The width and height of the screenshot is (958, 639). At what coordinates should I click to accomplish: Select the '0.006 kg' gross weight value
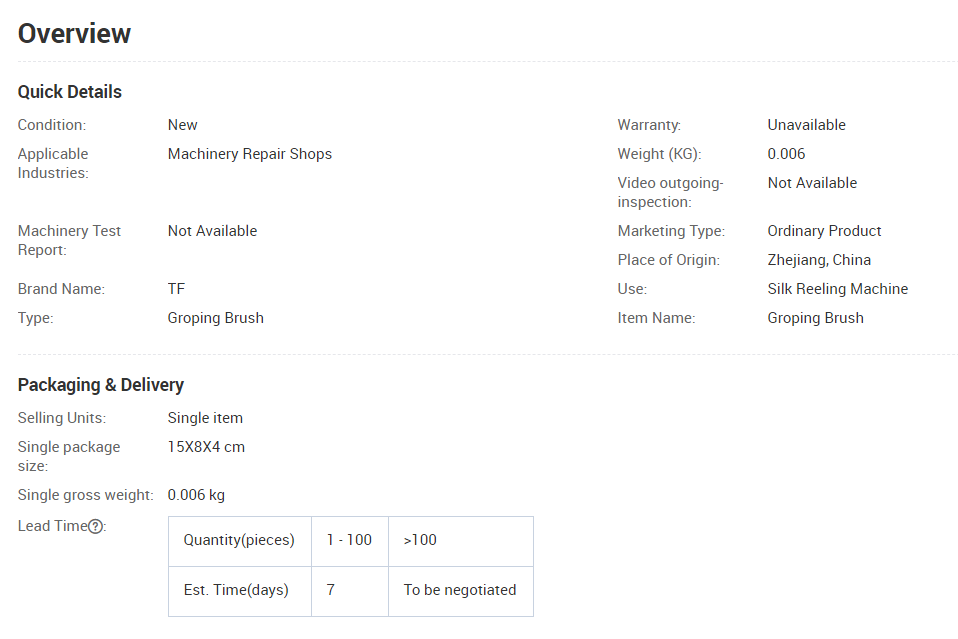196,495
